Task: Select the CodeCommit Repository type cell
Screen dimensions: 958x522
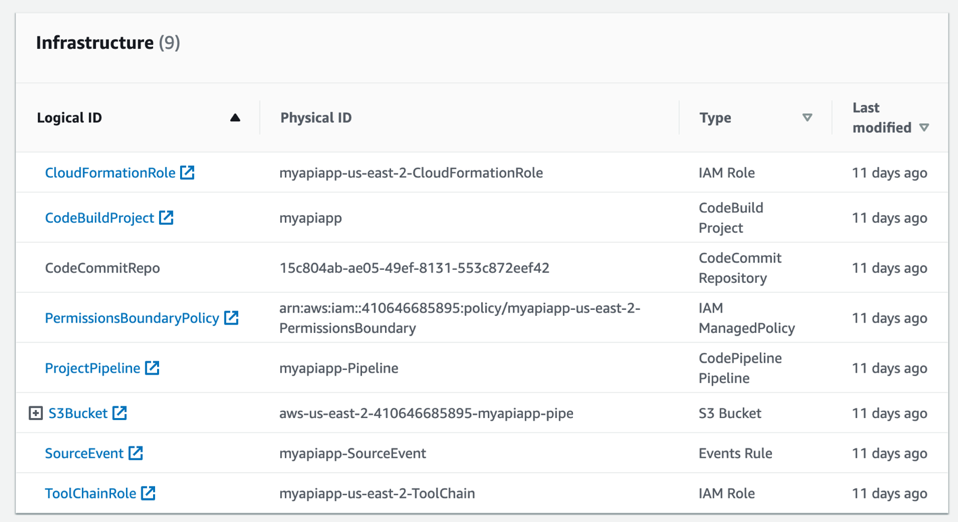Action: [740, 268]
